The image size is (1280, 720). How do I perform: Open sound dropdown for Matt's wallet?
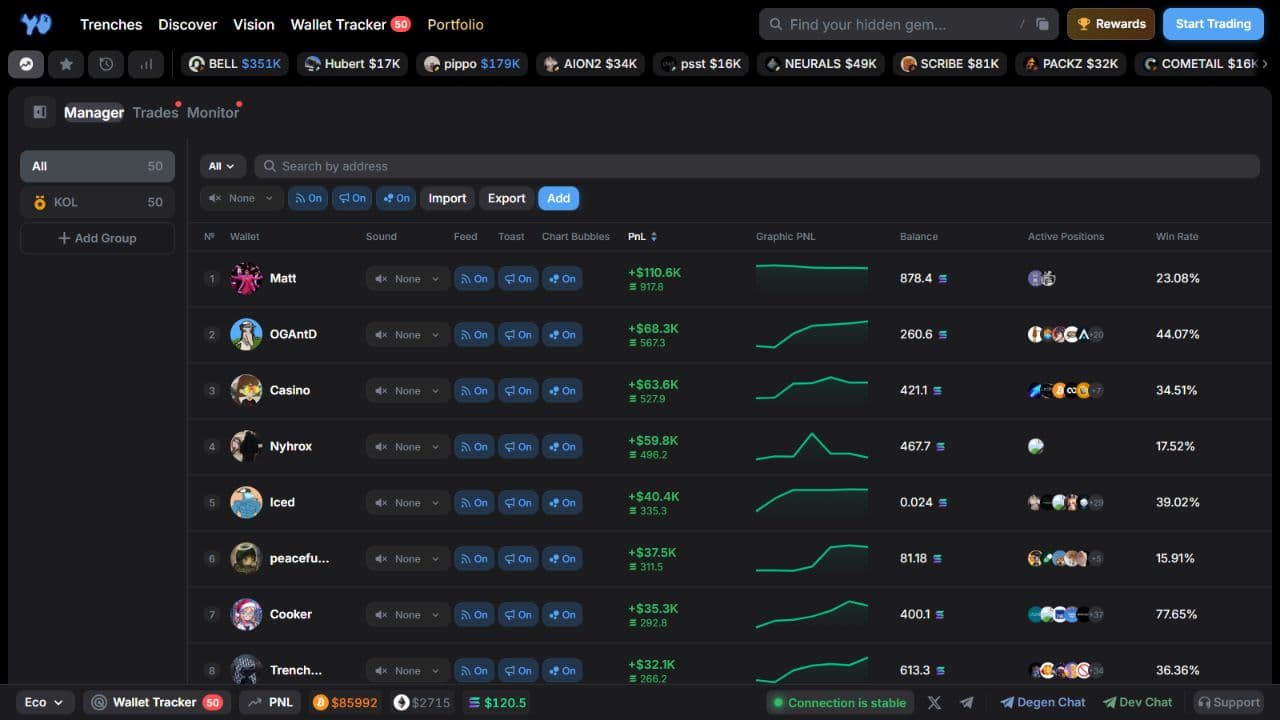pos(407,279)
